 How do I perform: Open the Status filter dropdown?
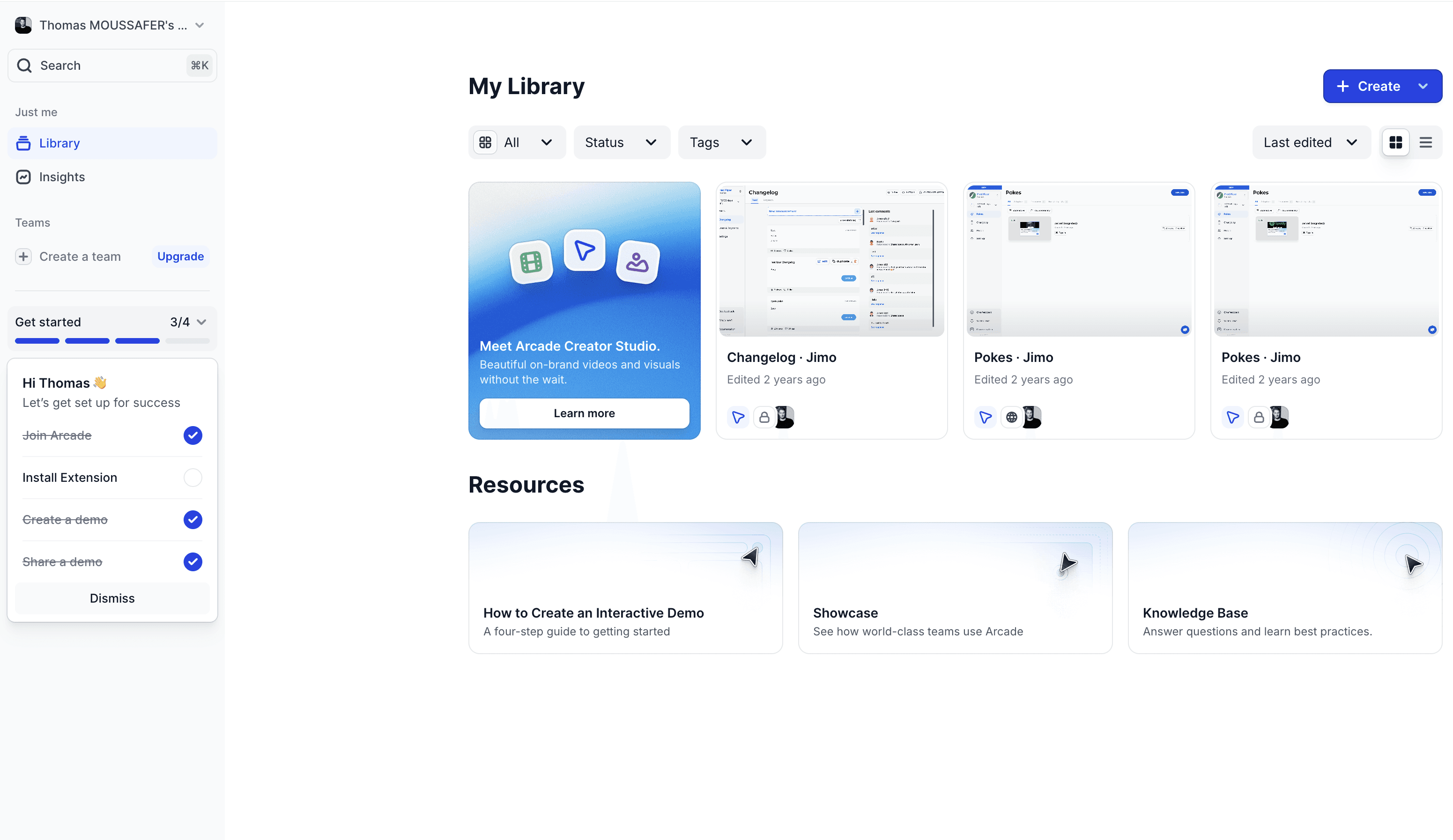(x=622, y=142)
